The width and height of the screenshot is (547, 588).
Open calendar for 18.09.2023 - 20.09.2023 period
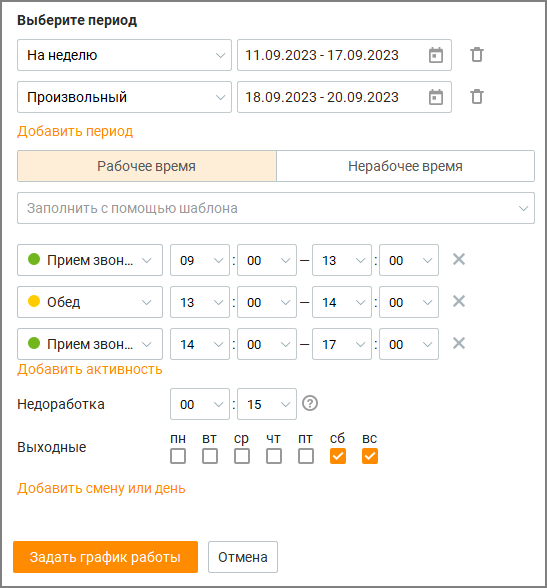pyautogui.click(x=436, y=97)
